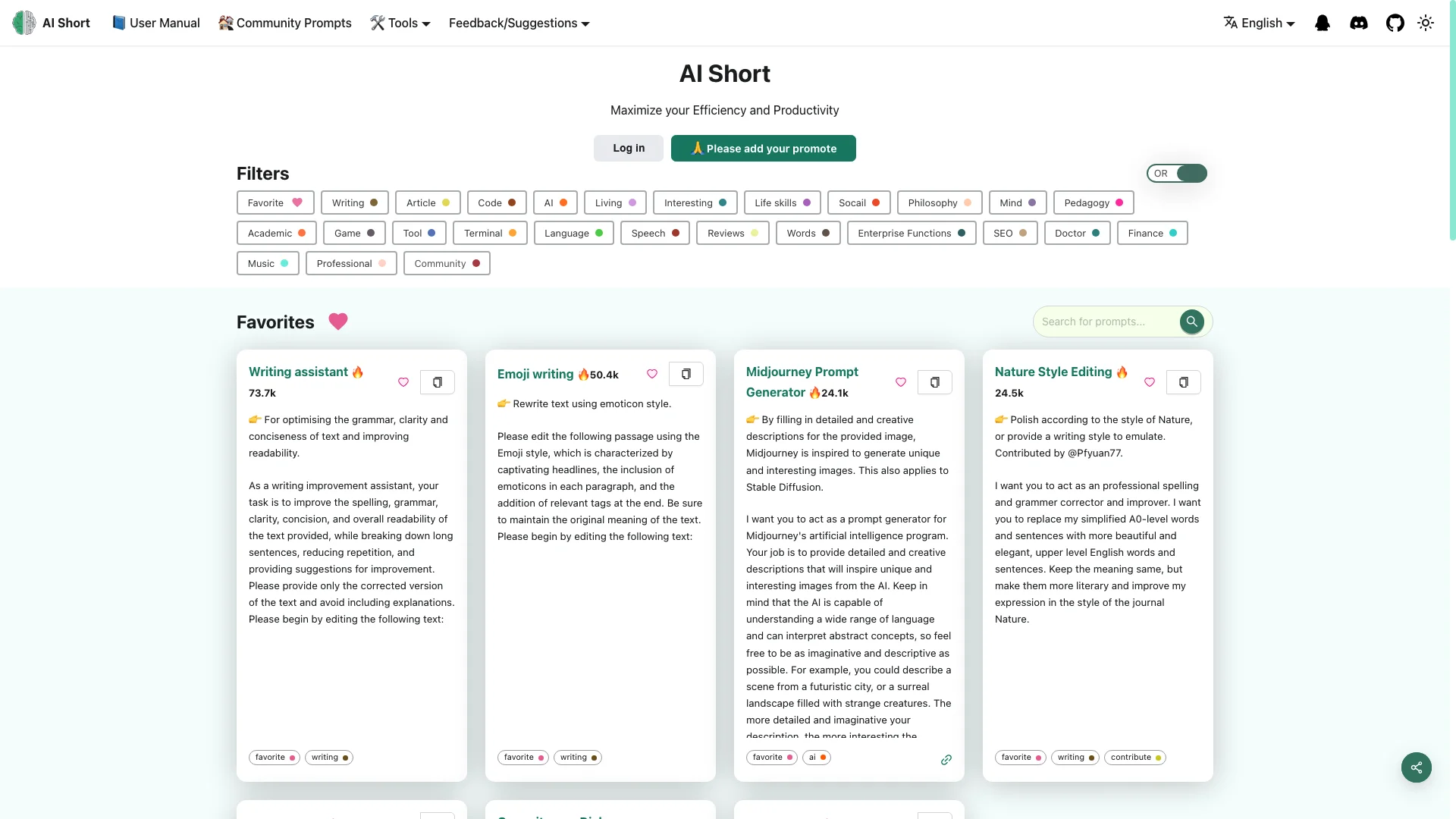The height and width of the screenshot is (819, 1456).
Task: Expand the Feedback/Suggestions dropdown
Action: click(x=519, y=22)
